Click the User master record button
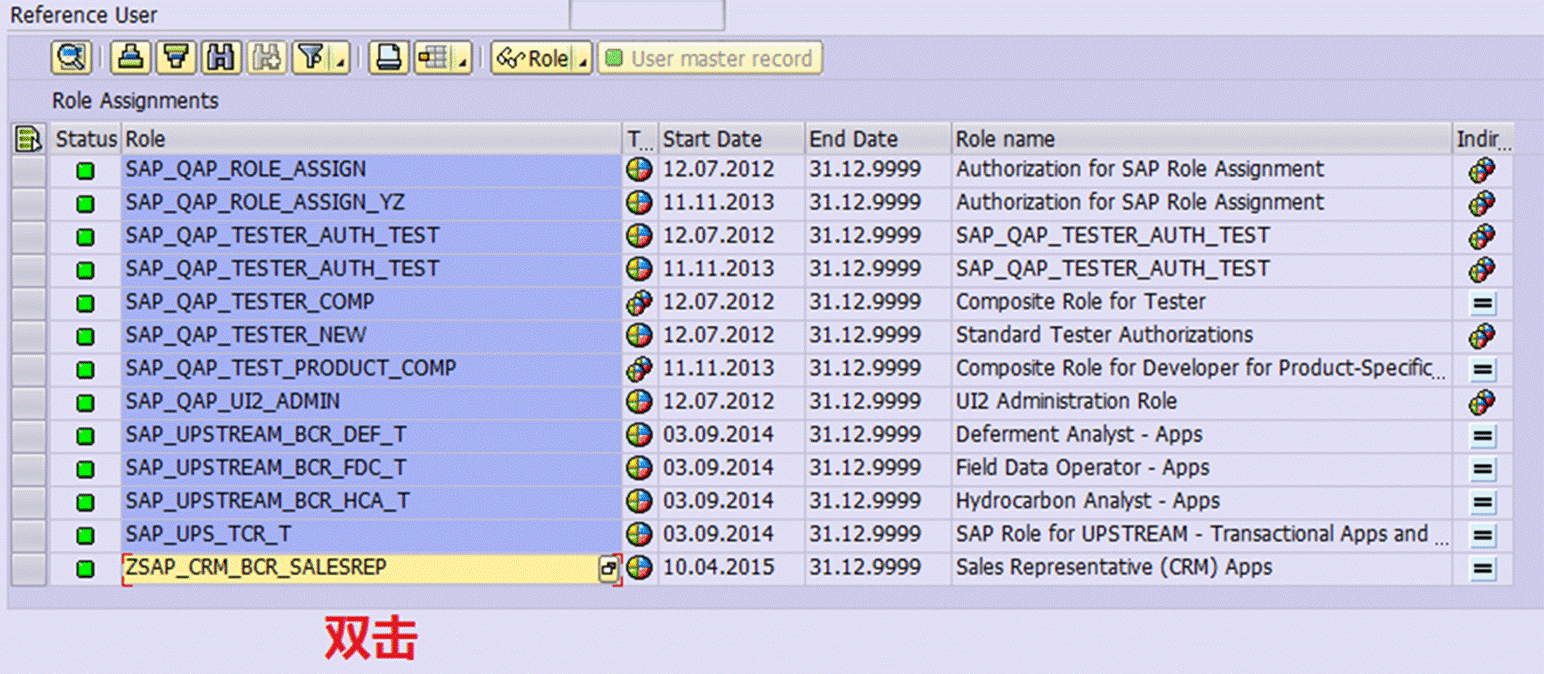 point(710,58)
